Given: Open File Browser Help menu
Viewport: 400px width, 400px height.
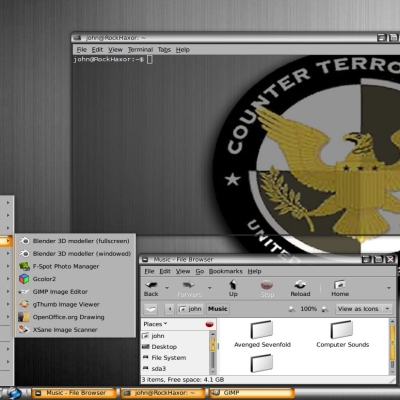Looking at the screenshot, I should coord(254,271).
